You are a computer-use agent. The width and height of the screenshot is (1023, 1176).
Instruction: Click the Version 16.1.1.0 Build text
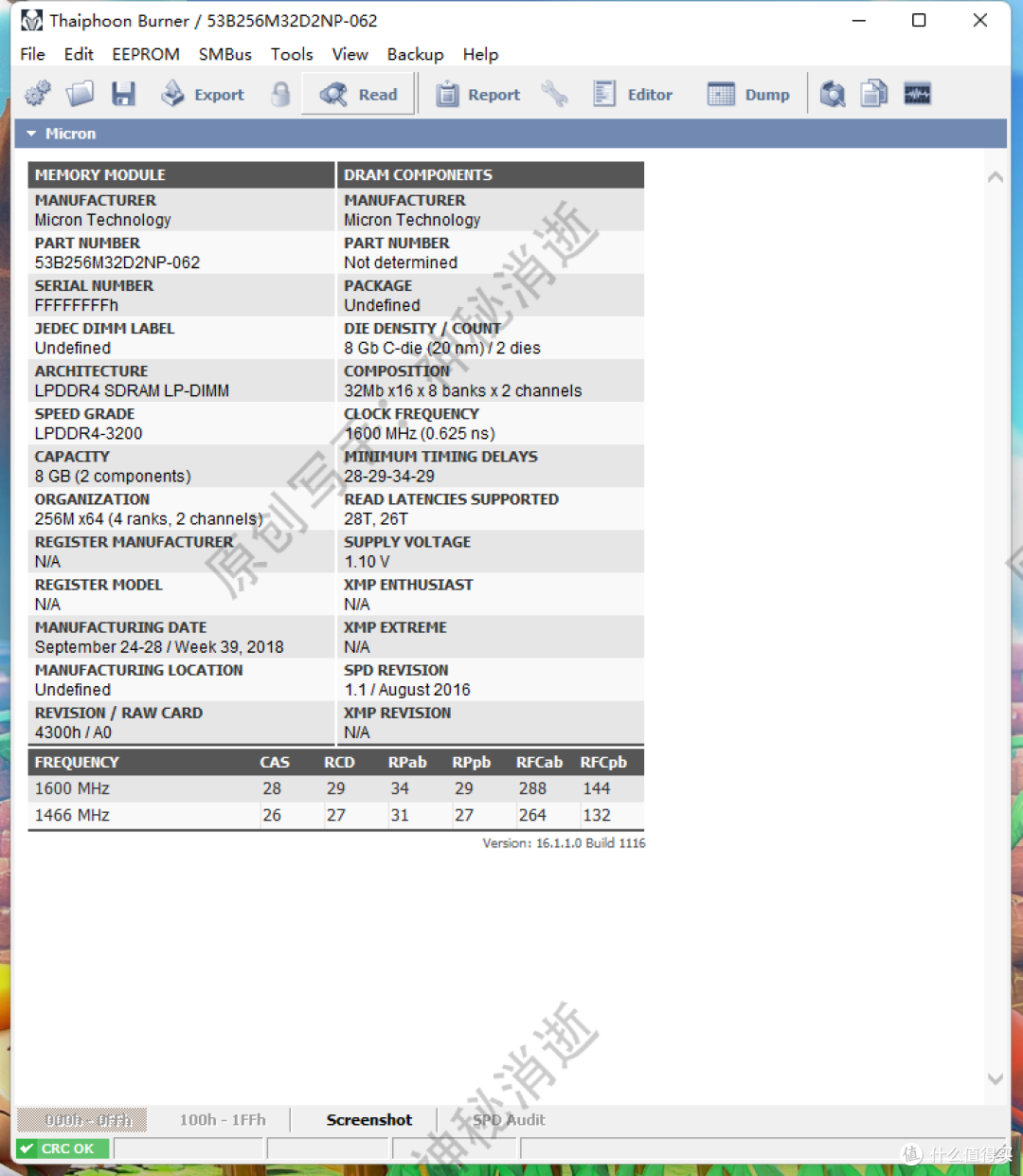pyautogui.click(x=564, y=842)
